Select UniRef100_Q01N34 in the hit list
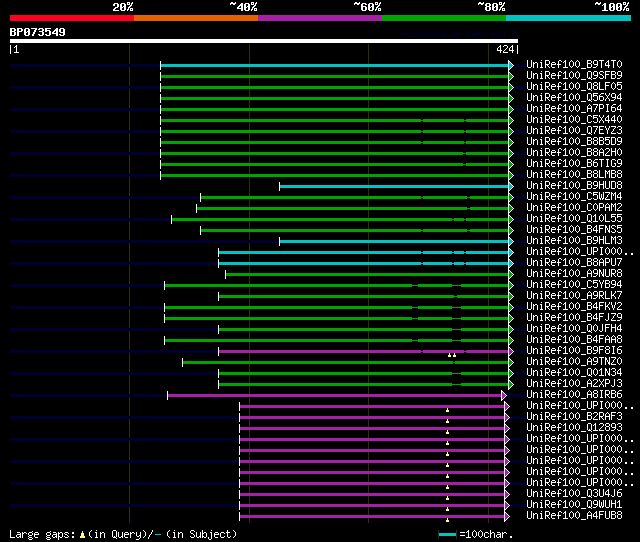The image size is (640, 542). [x=574, y=373]
